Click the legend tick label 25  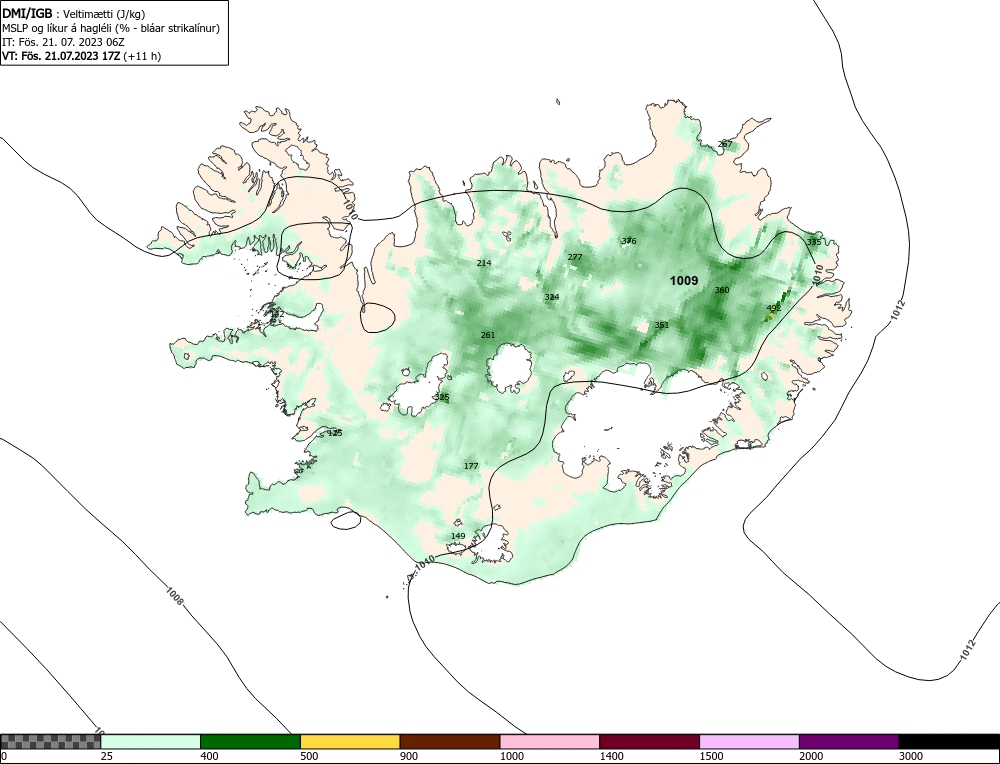(x=107, y=756)
